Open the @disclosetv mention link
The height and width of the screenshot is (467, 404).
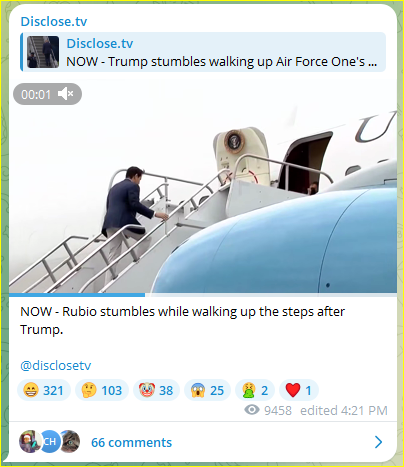[x=56, y=366]
